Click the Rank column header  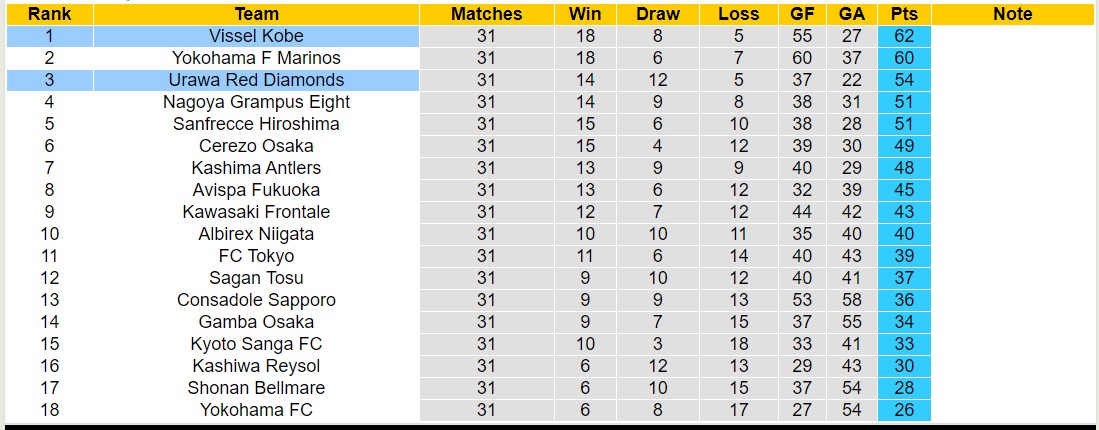(x=50, y=14)
